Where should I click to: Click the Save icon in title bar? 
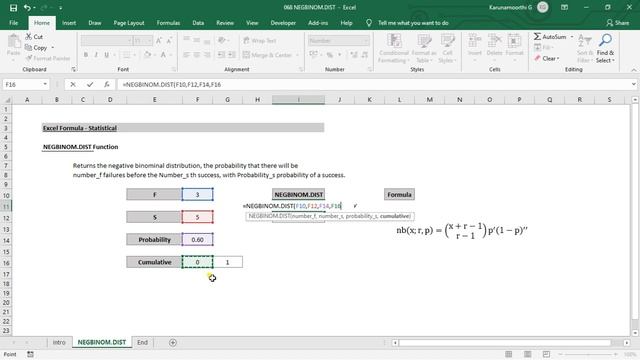point(13,8)
